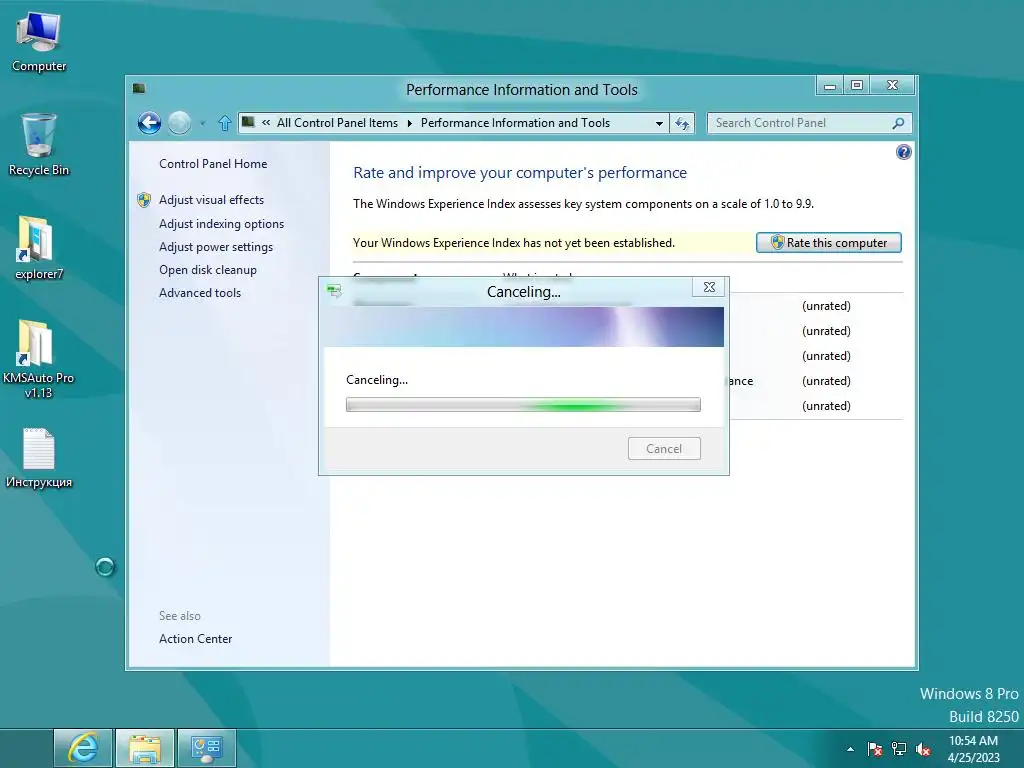This screenshot has height=768, width=1024.
Task: Click the greyed-out forward arrow button
Action: click(179, 123)
